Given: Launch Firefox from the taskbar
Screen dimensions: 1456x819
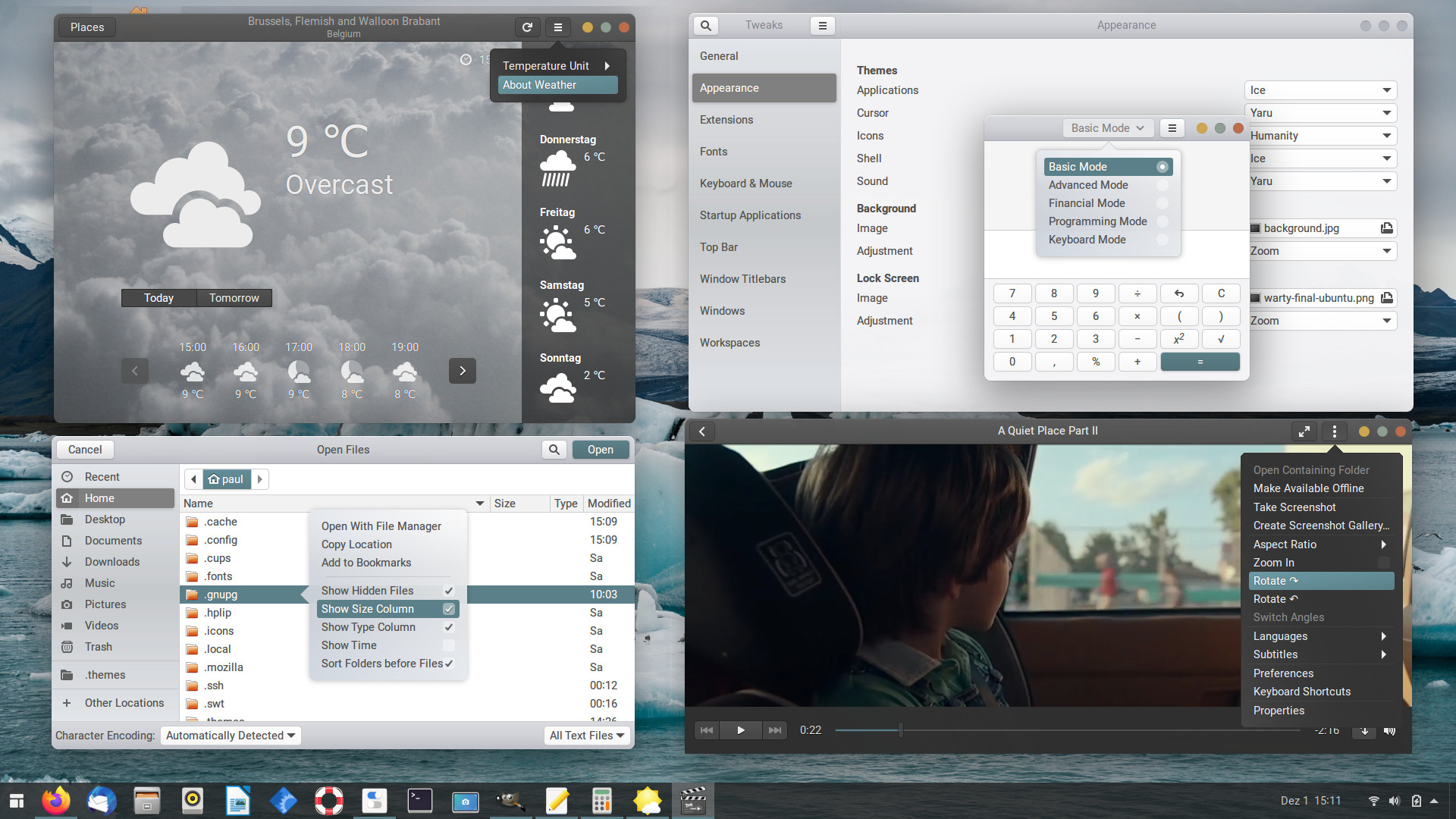Looking at the screenshot, I should tap(56, 800).
